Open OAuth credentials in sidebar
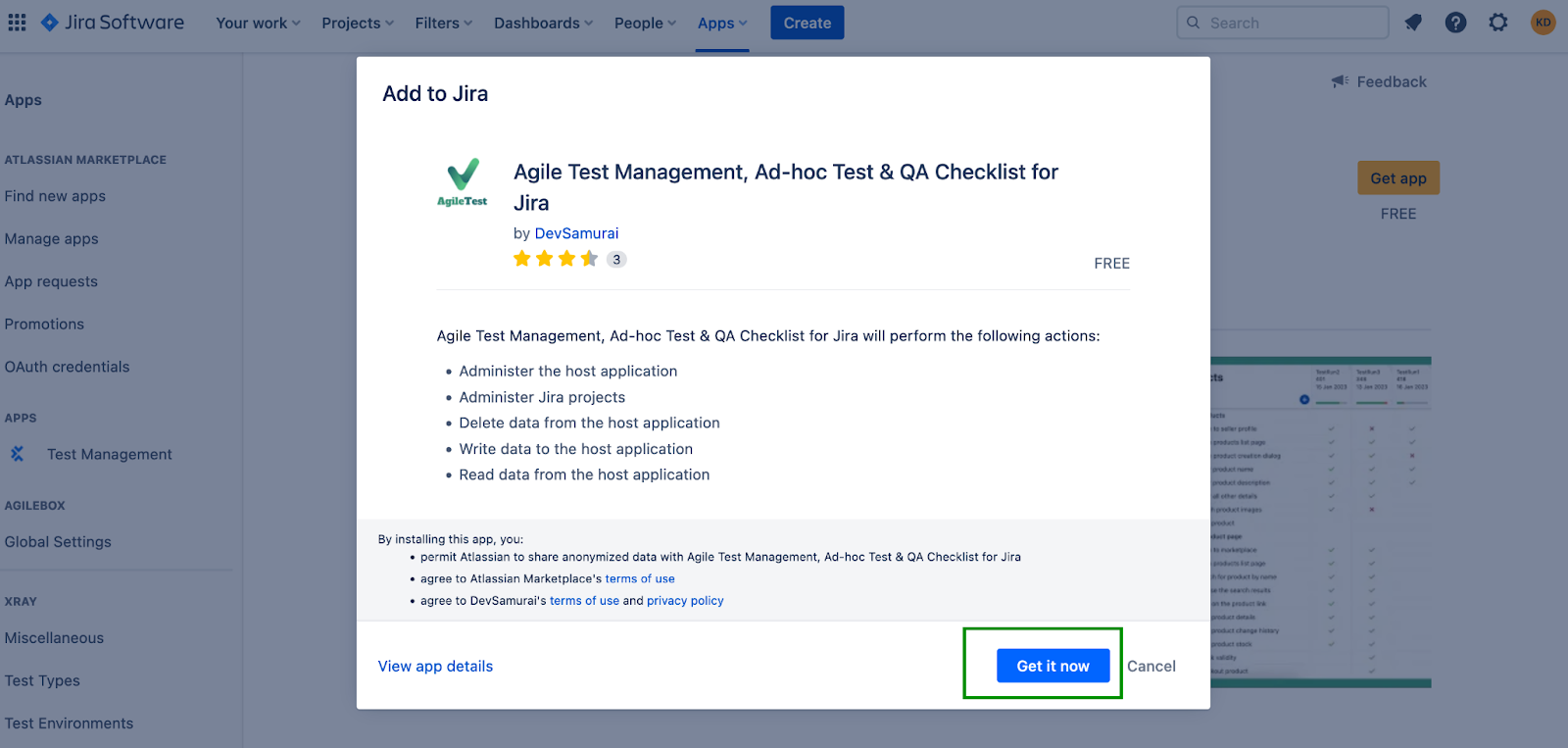1568x748 pixels. [67, 367]
